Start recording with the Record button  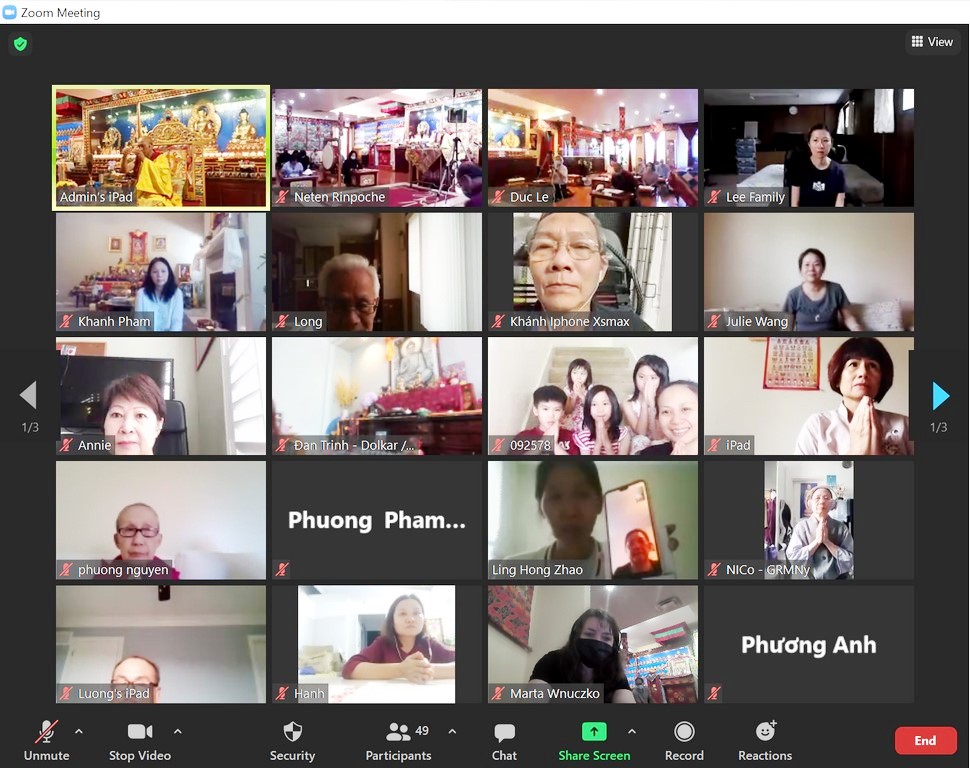click(x=684, y=741)
